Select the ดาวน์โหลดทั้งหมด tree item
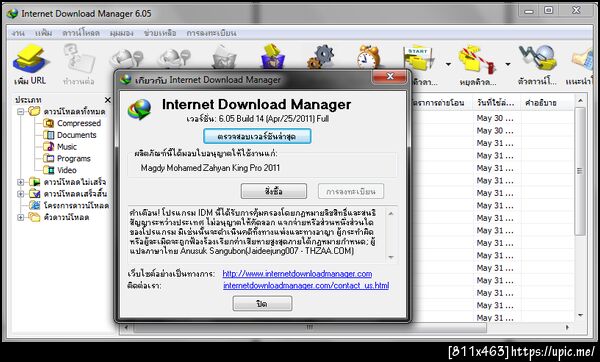600x362 pixels. 74,112
